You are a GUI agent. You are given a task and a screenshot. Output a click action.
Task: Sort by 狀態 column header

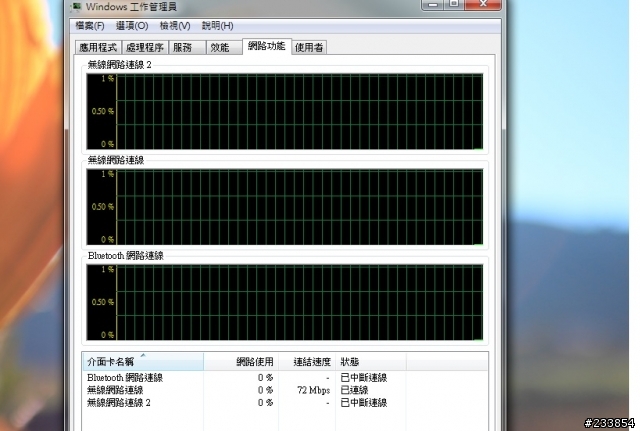(371, 362)
